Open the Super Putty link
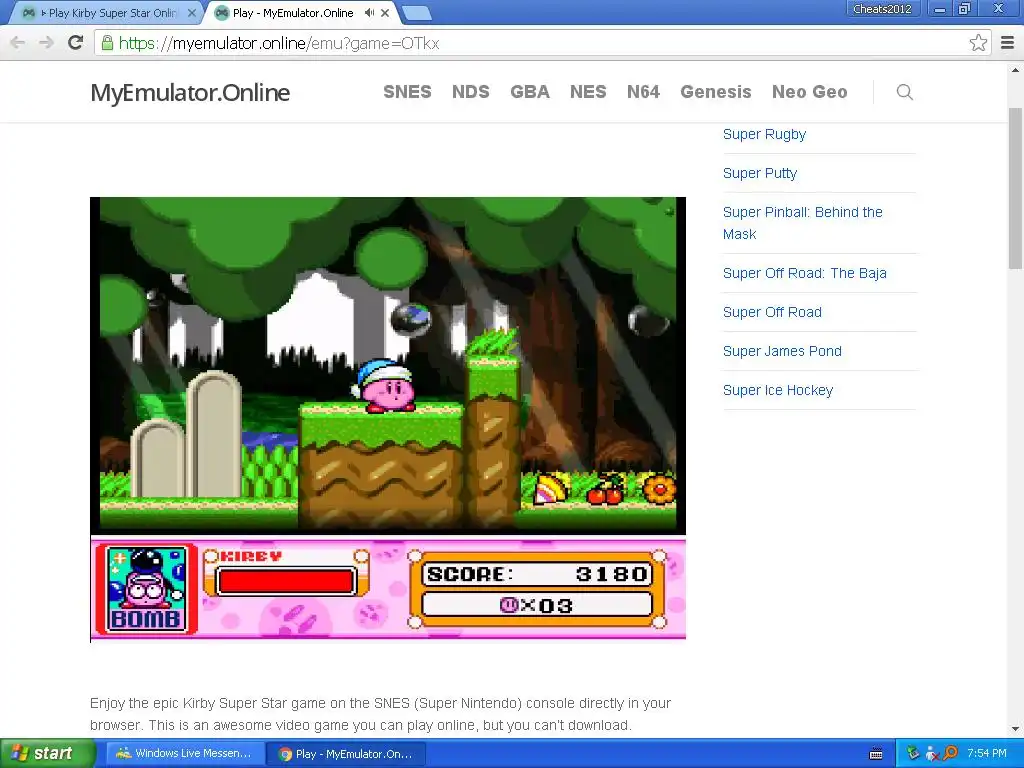The height and width of the screenshot is (768, 1024). click(x=760, y=173)
